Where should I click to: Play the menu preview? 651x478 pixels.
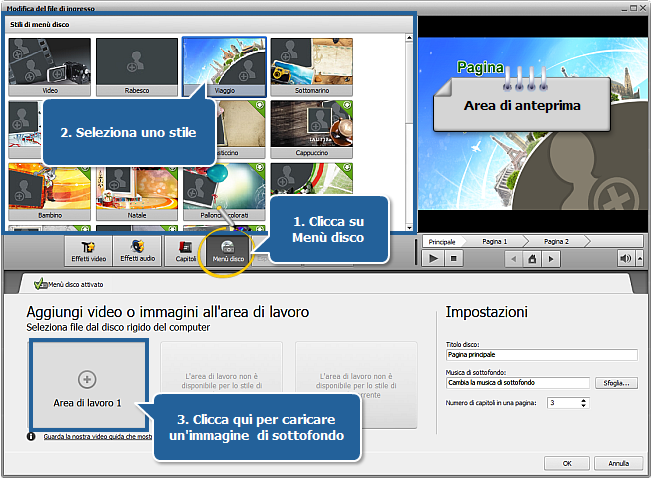coord(433,259)
